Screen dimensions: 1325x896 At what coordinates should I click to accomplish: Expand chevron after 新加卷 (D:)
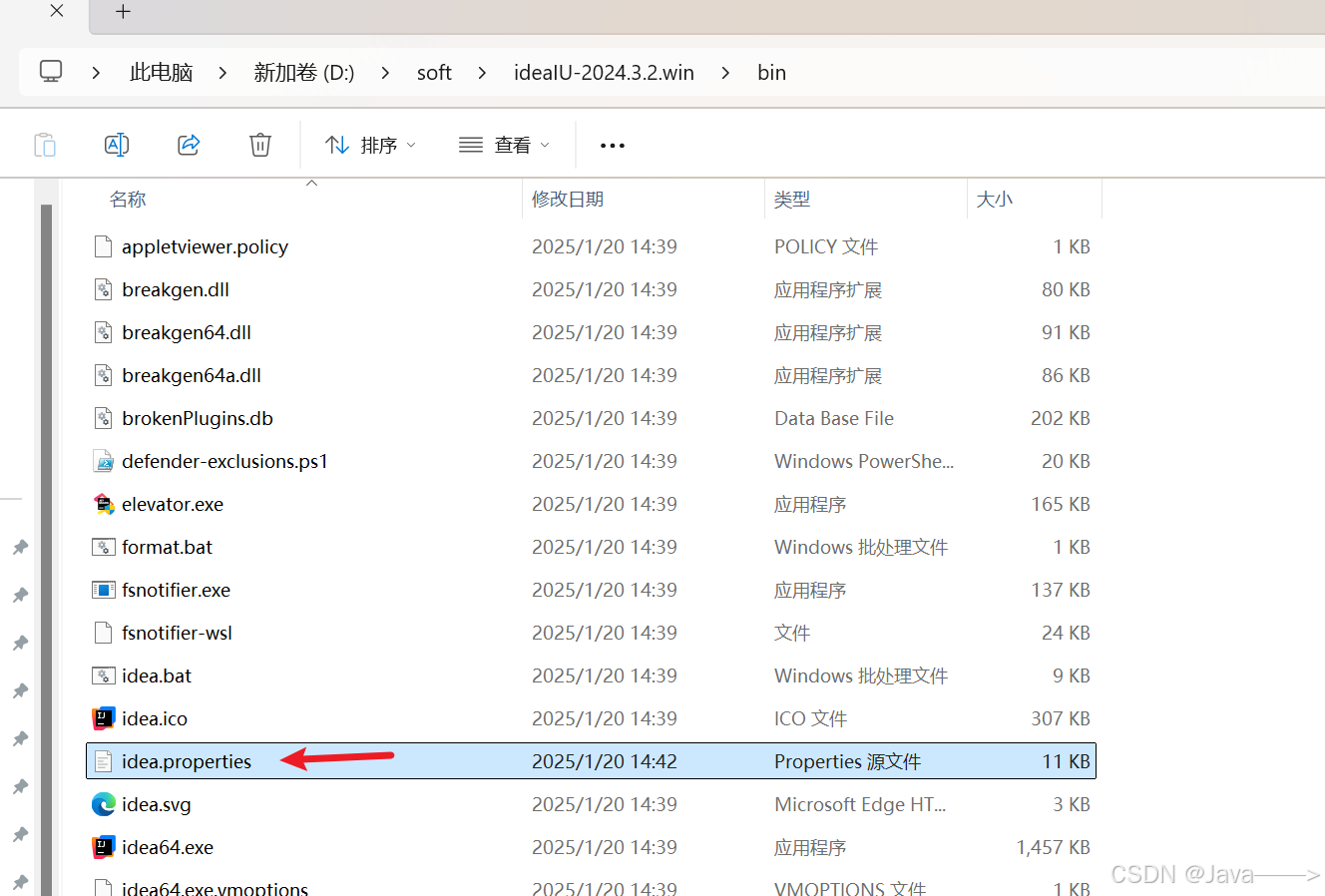pyautogui.click(x=386, y=73)
